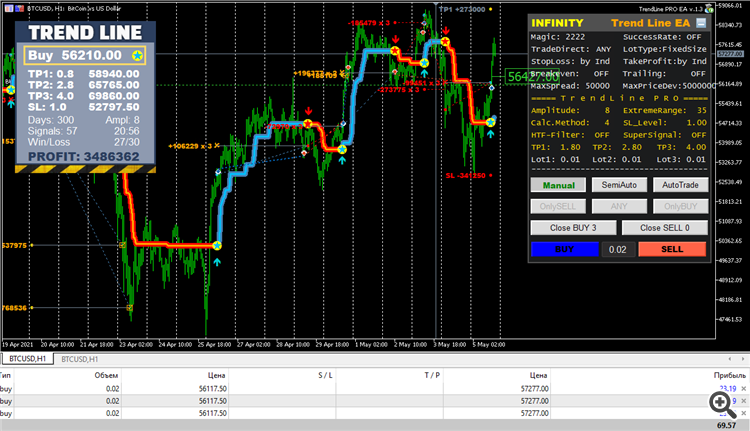Click the Amplitude: 8 parameter
Screen dimensions: 750x431
pos(570,111)
